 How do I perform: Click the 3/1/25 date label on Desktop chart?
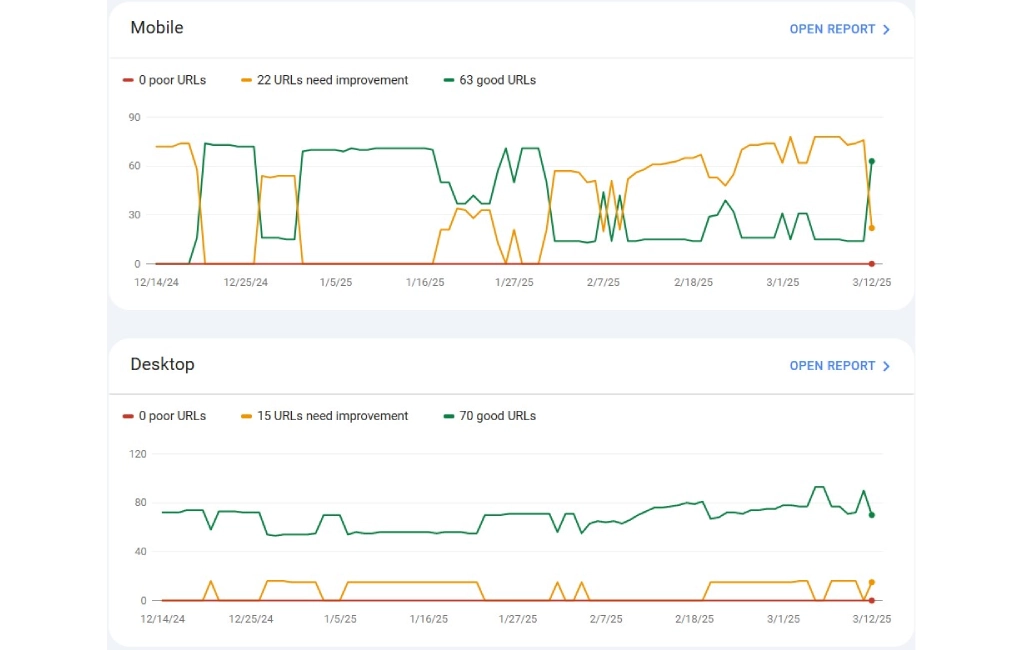tap(783, 619)
